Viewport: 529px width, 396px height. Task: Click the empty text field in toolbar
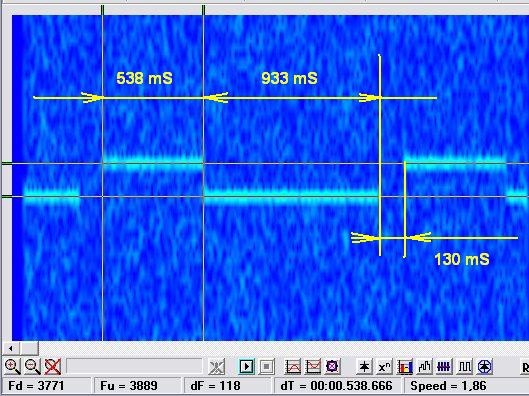(135, 366)
